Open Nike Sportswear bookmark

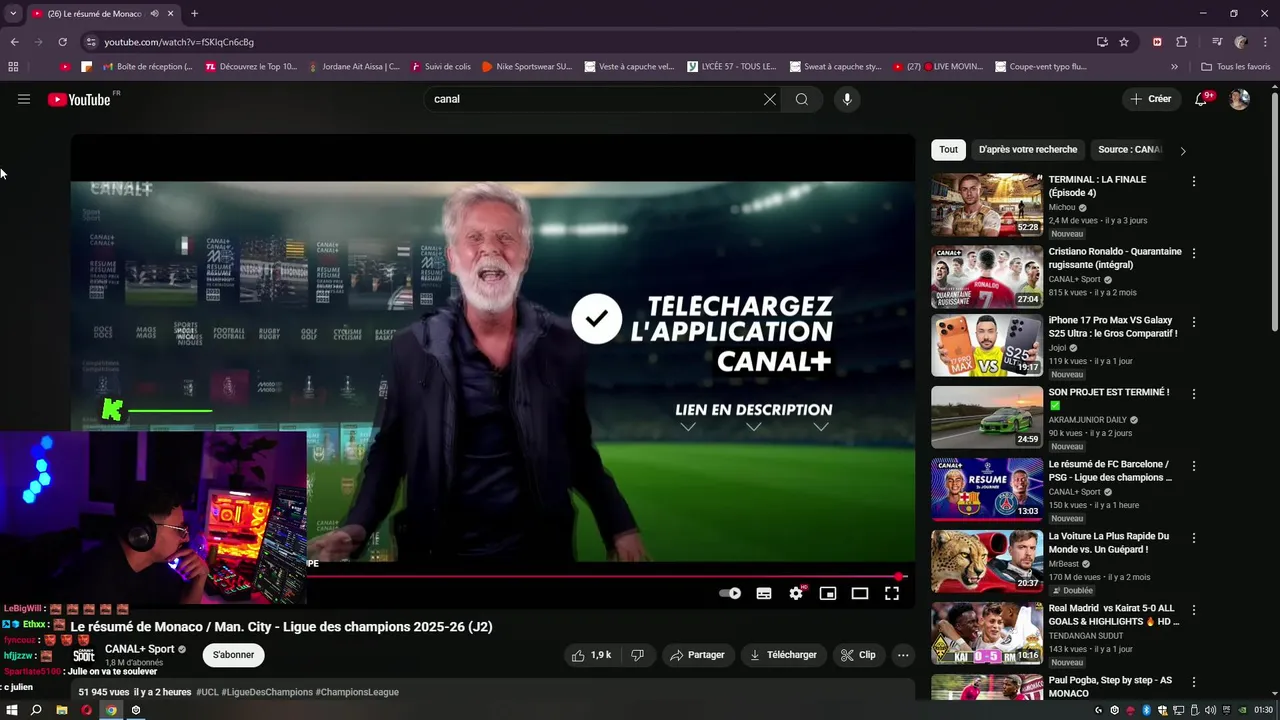pyautogui.click(x=526, y=67)
